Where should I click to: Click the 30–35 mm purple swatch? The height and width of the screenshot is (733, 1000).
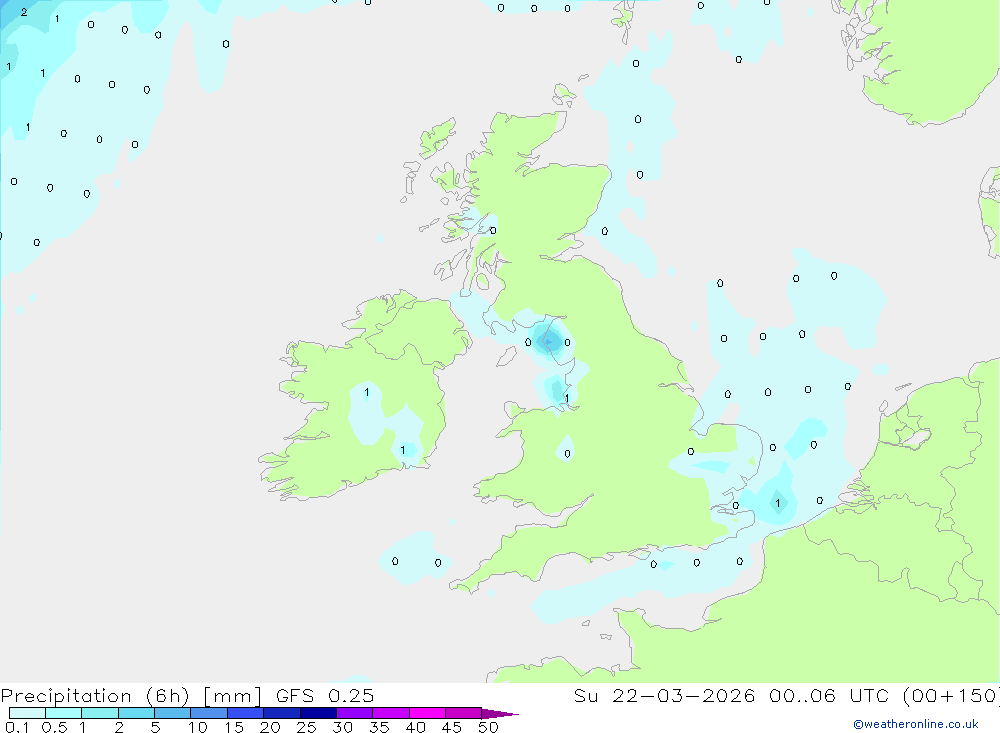point(355,713)
